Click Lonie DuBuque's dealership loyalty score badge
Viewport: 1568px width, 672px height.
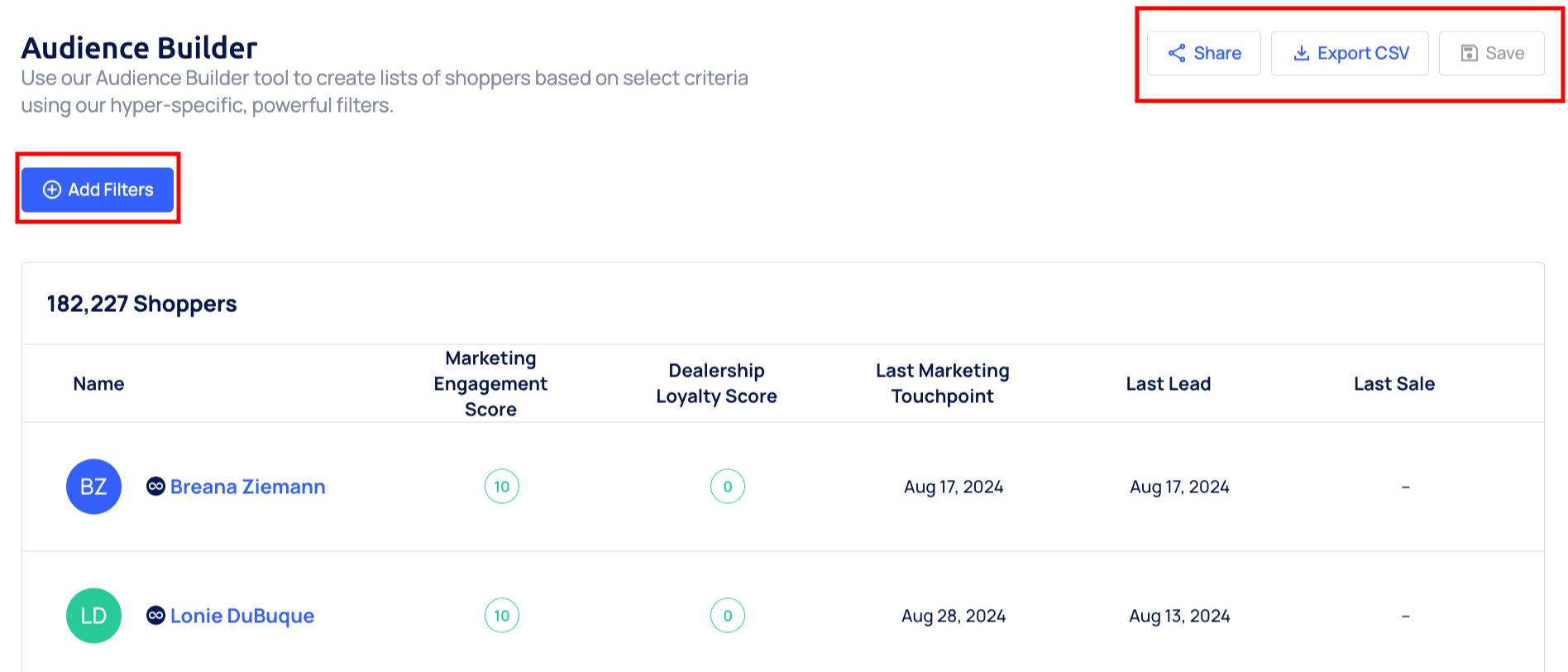(x=728, y=616)
